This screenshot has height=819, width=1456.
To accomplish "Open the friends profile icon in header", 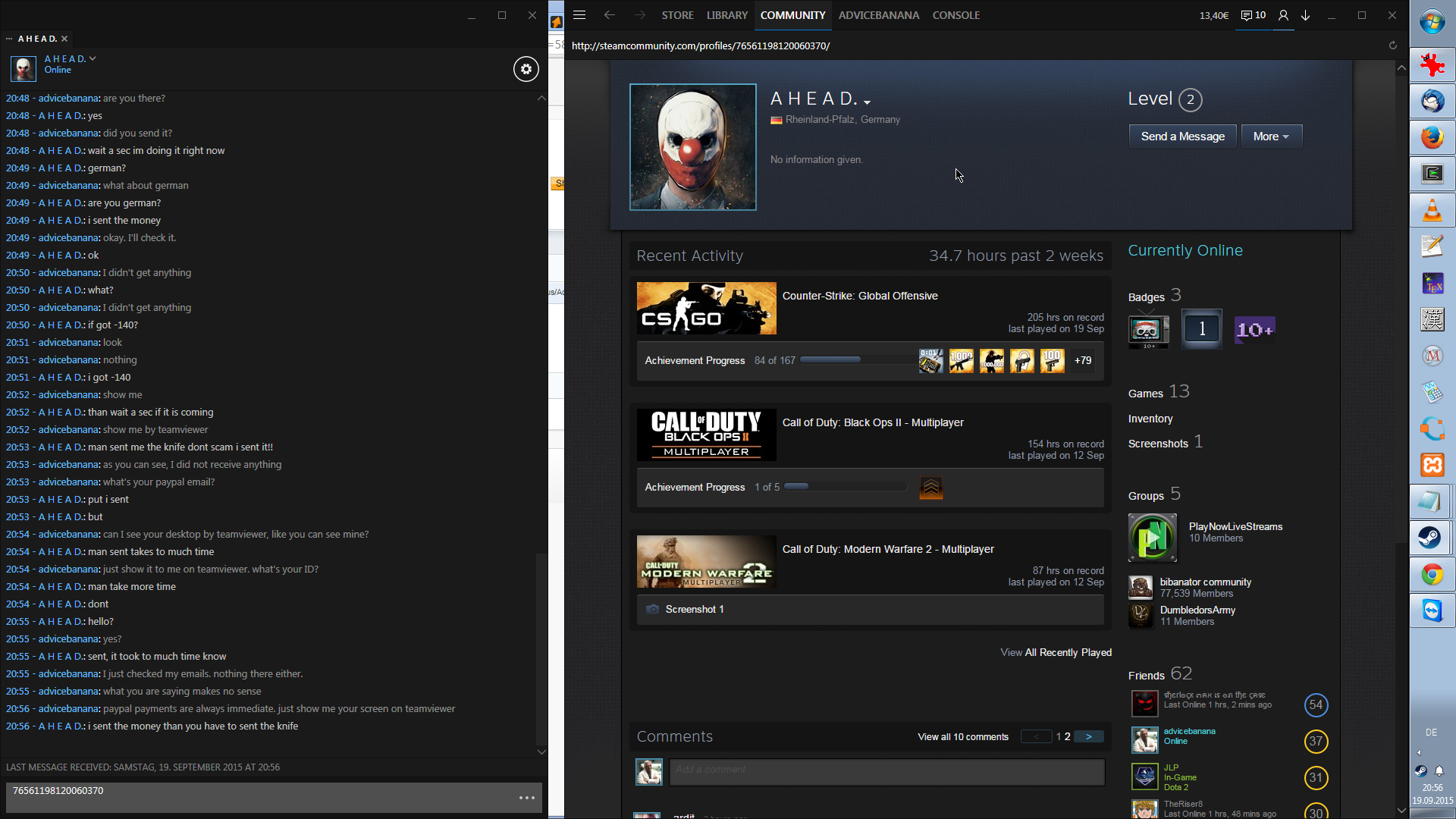I will 1283,15.
